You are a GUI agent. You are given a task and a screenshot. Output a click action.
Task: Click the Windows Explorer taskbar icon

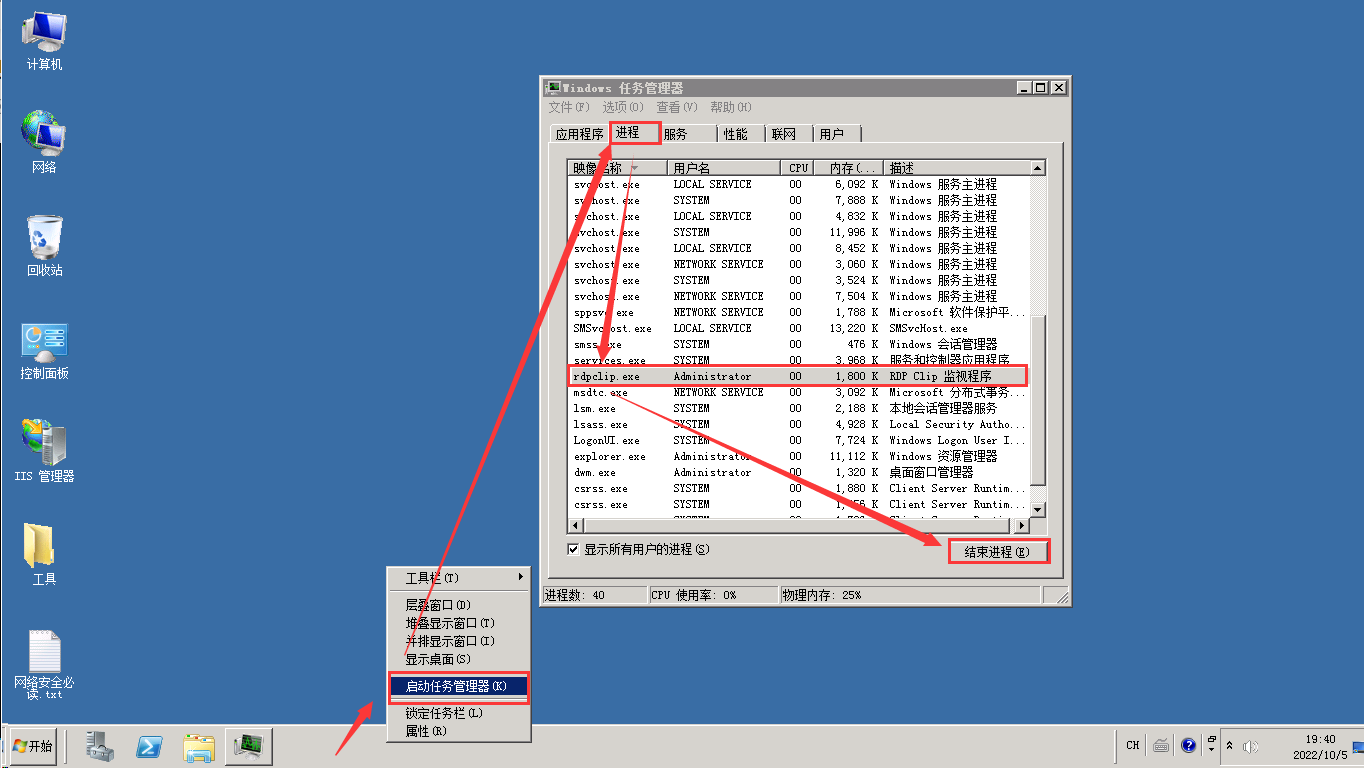tap(199, 746)
